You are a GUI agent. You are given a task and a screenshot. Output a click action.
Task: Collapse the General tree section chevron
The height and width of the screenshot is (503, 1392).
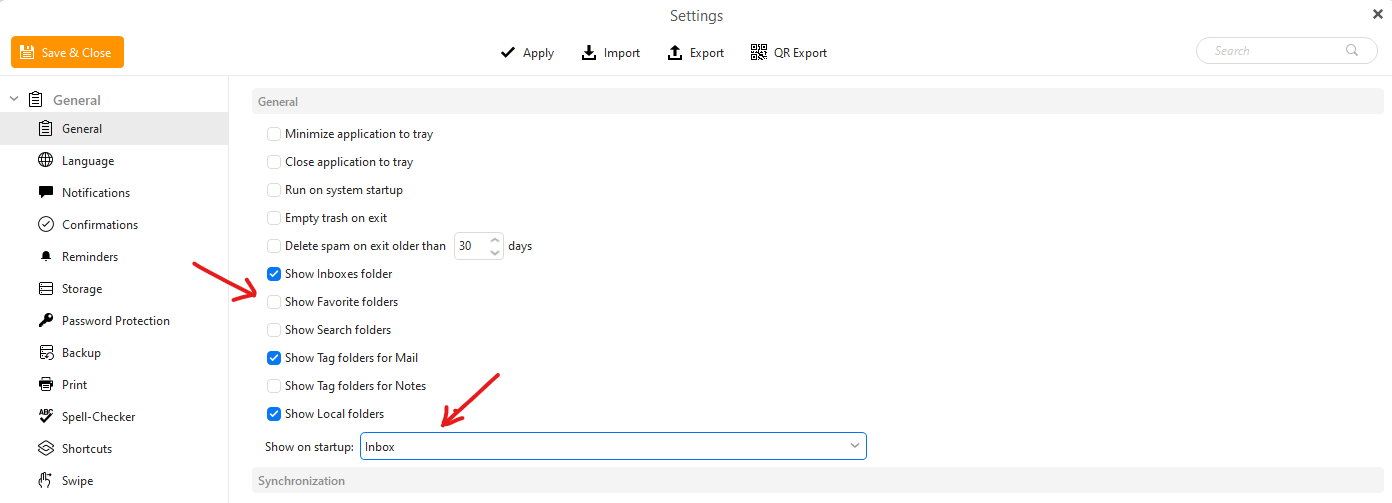point(14,99)
